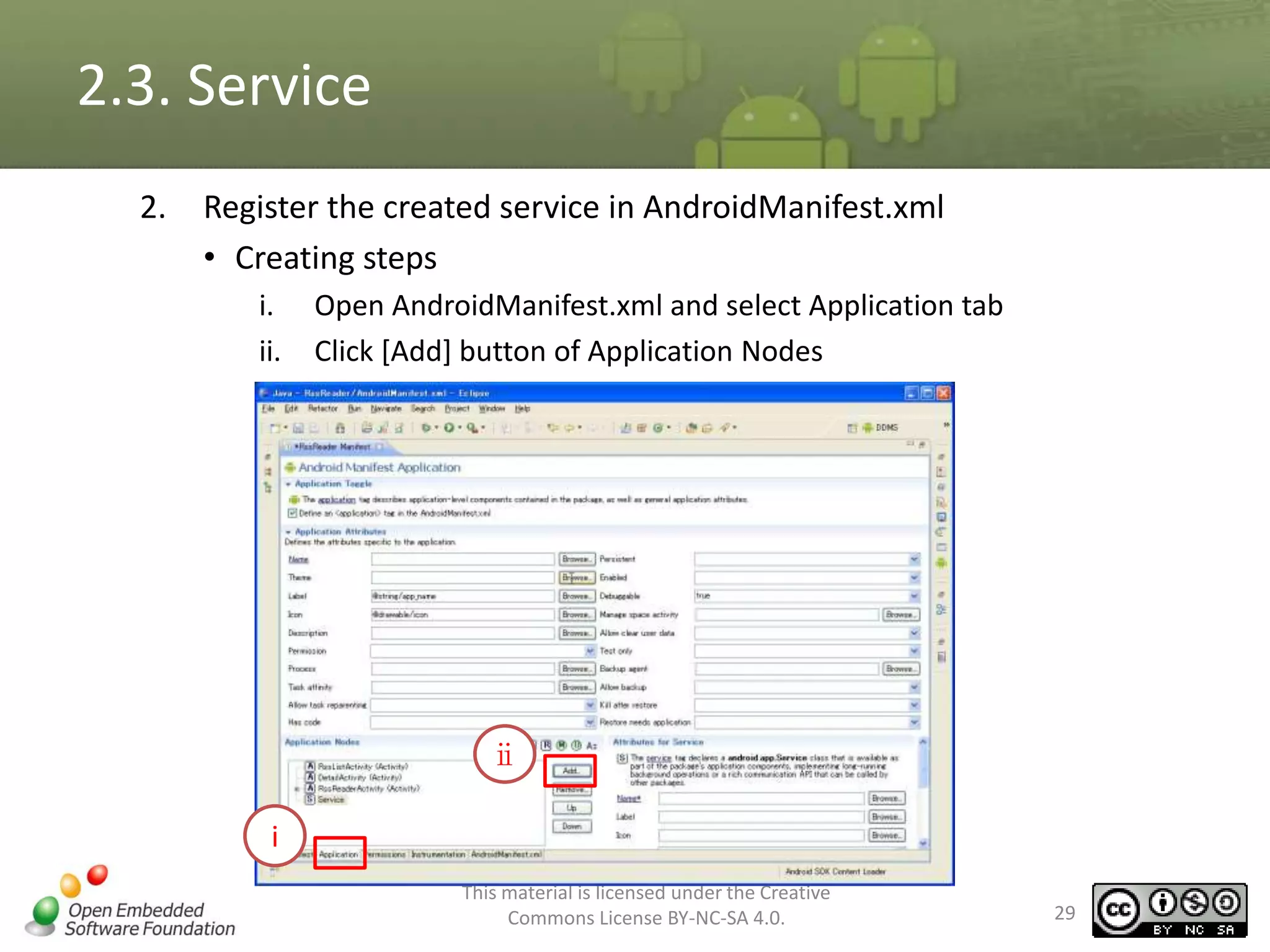Screen dimensions: 1270x952
Task: Open the Allow clear user data dropdown
Action: [x=807, y=633]
